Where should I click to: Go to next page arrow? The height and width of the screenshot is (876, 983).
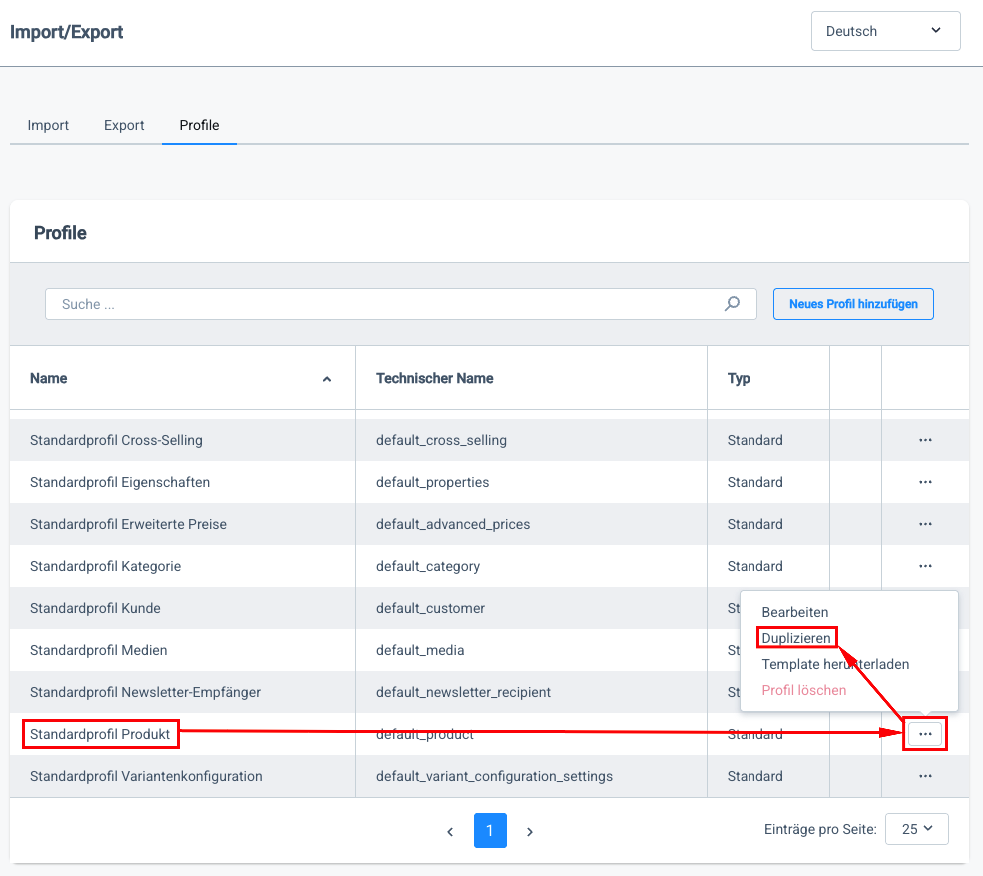click(530, 831)
